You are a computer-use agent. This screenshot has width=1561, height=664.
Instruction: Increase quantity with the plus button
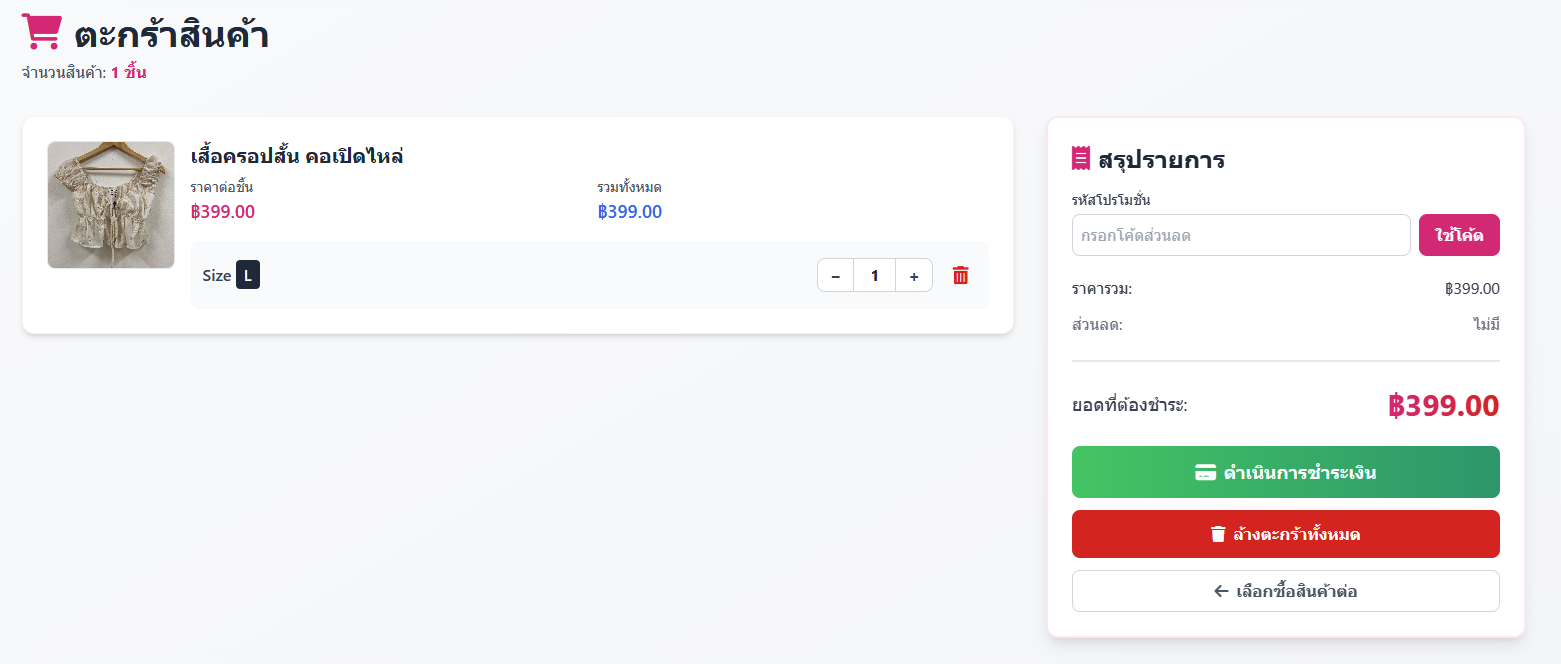[x=914, y=275]
